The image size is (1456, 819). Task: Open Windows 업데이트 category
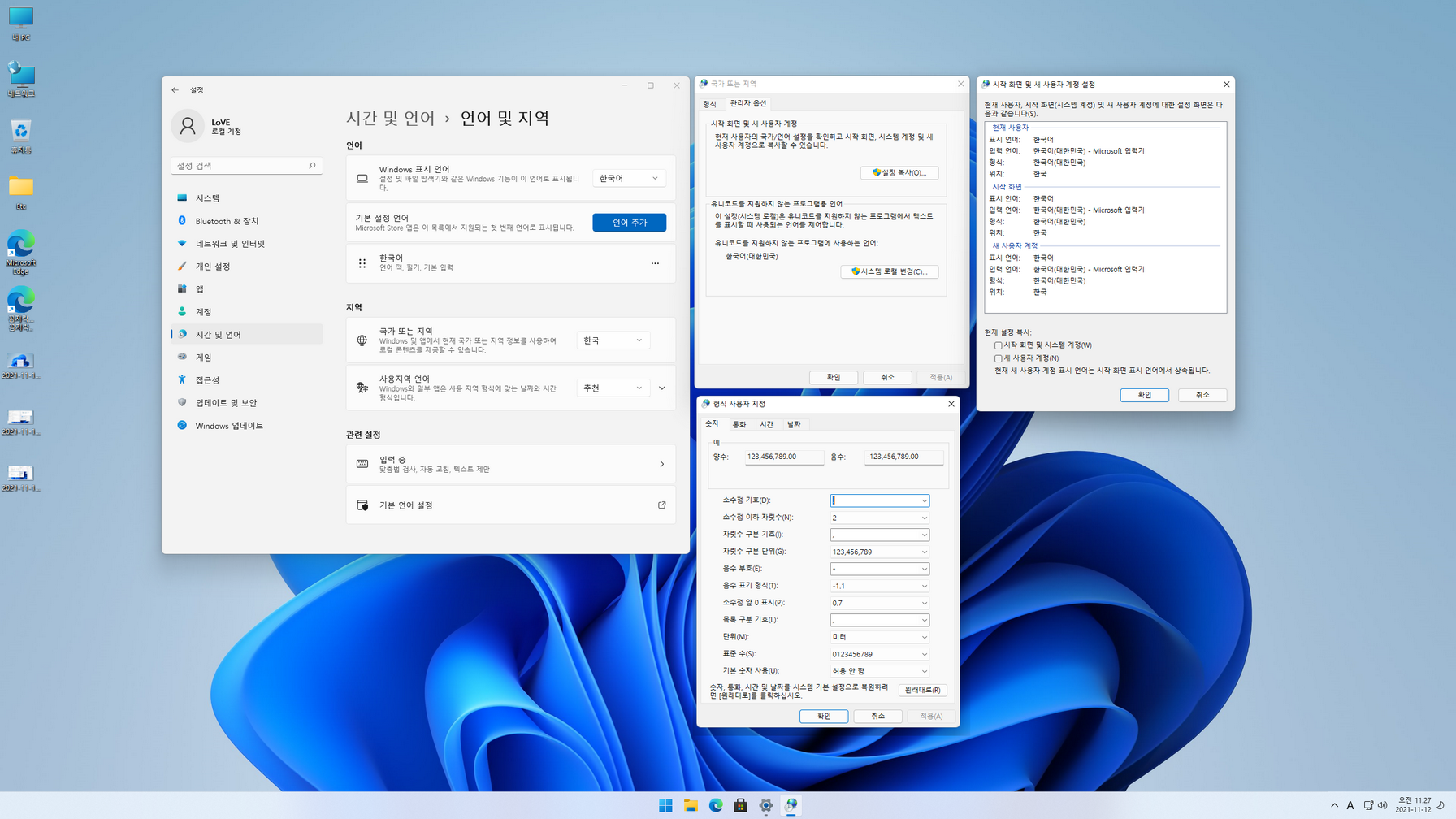[x=246, y=426]
